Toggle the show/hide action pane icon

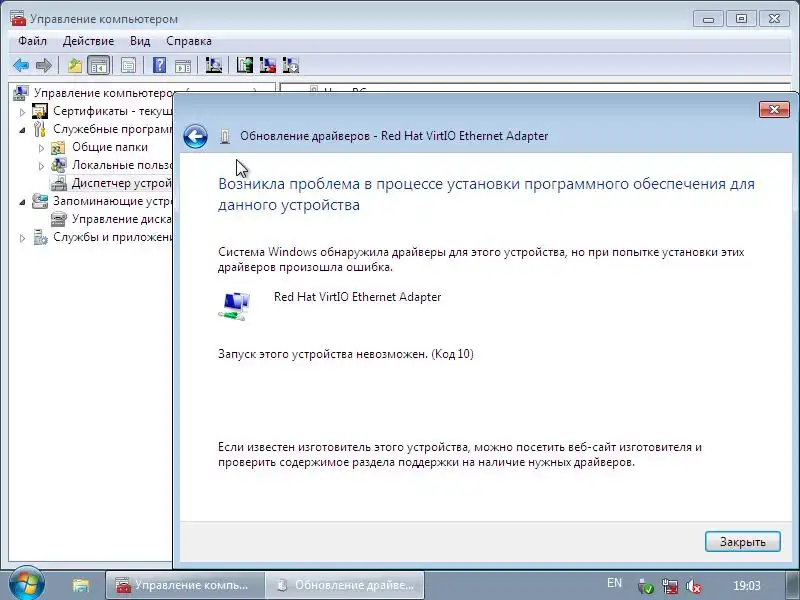pos(183,65)
